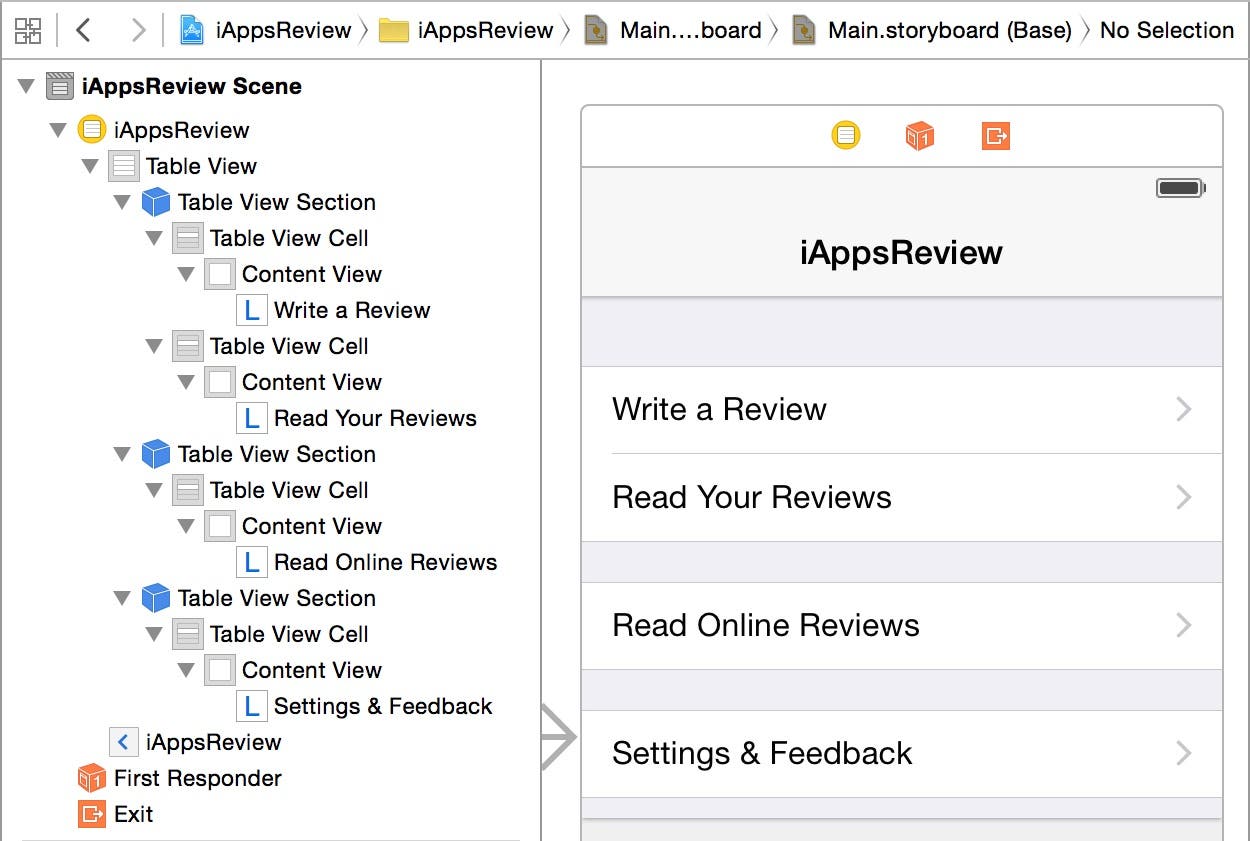The image size is (1250, 841).
Task: Go forward using the right arrow
Action: [x=138, y=30]
